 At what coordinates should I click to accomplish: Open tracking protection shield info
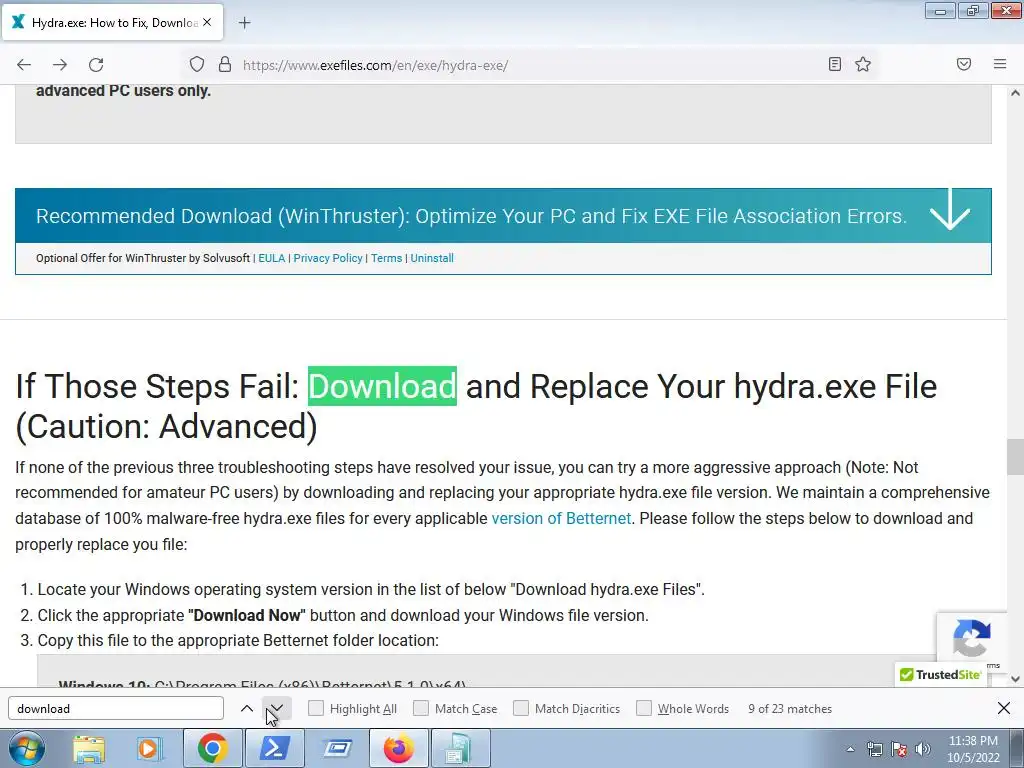point(197,64)
